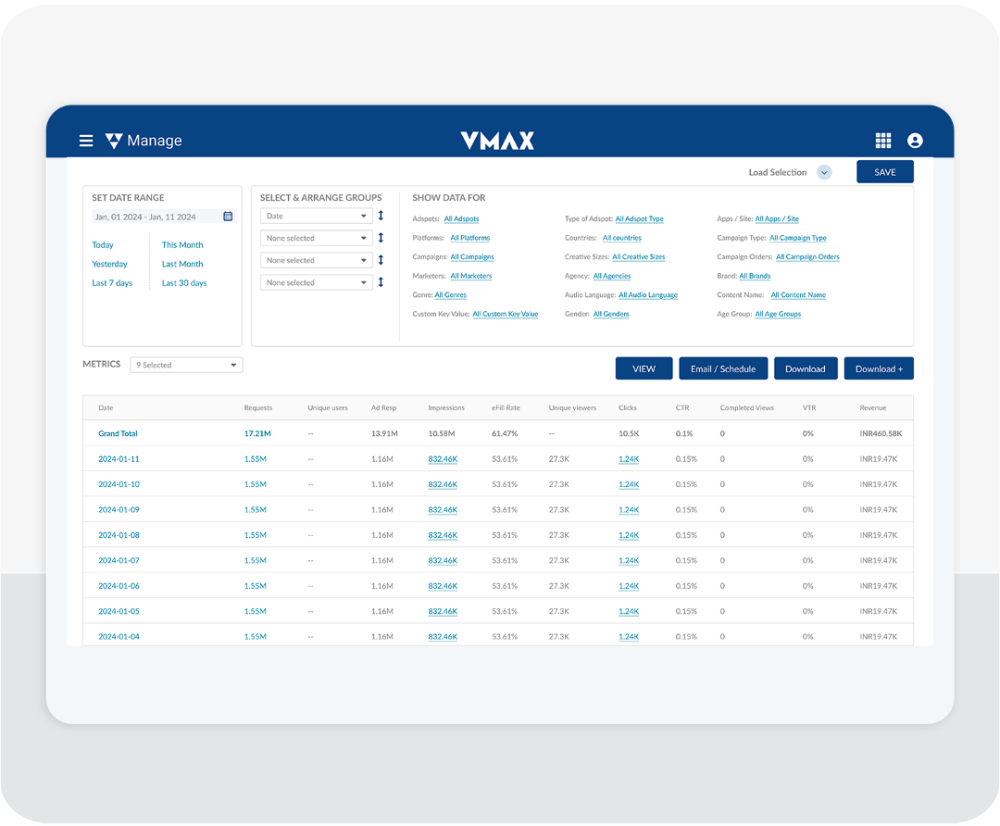Open the All Custom Key Value link
Screen dimensions: 1000x826
[505, 314]
